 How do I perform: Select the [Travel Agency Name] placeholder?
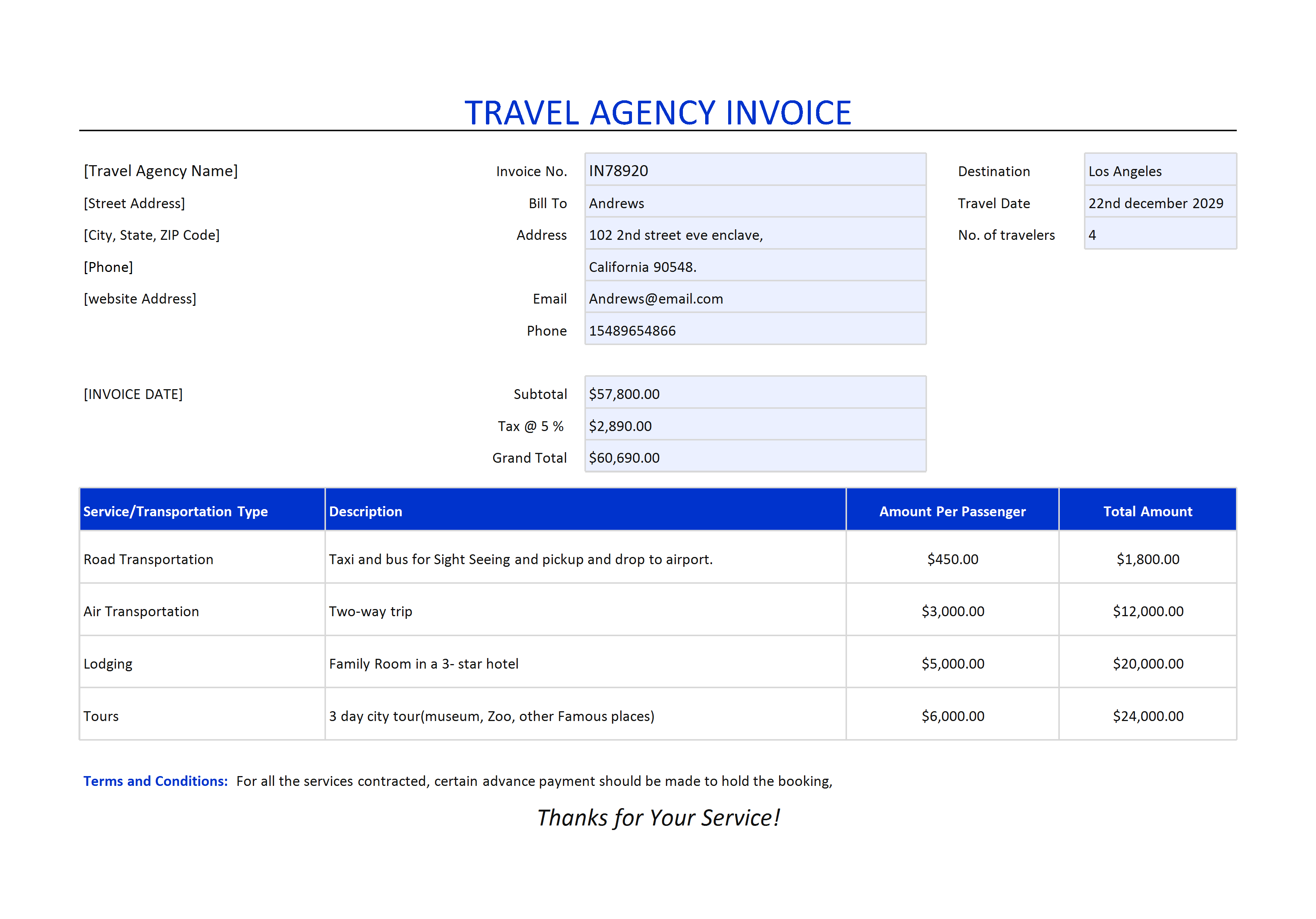pyautogui.click(x=160, y=171)
